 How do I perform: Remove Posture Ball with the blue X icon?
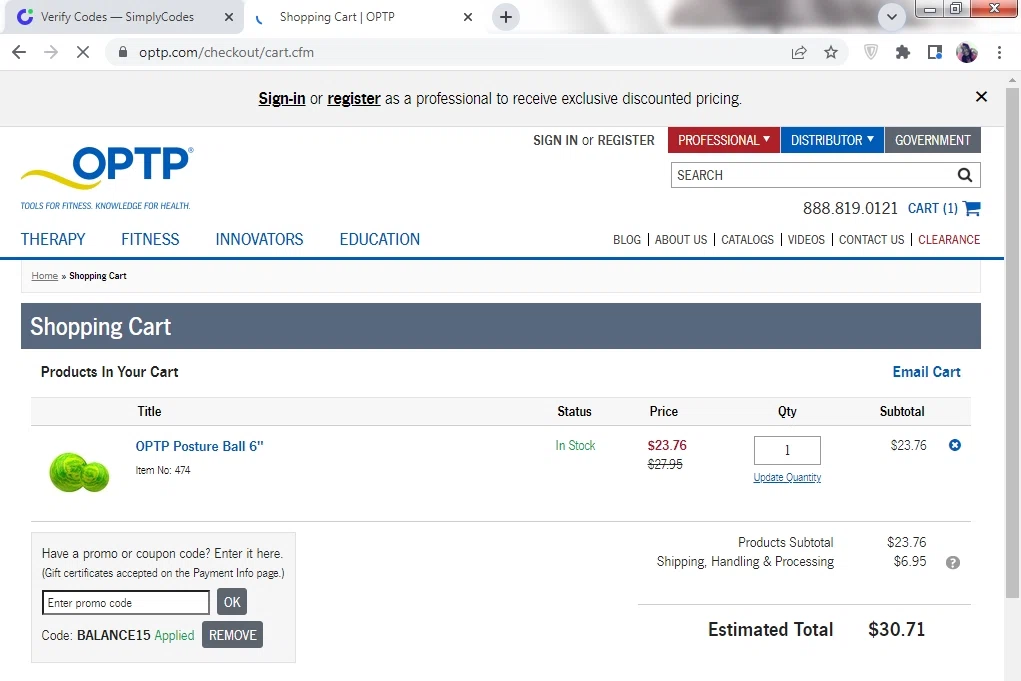tap(955, 445)
